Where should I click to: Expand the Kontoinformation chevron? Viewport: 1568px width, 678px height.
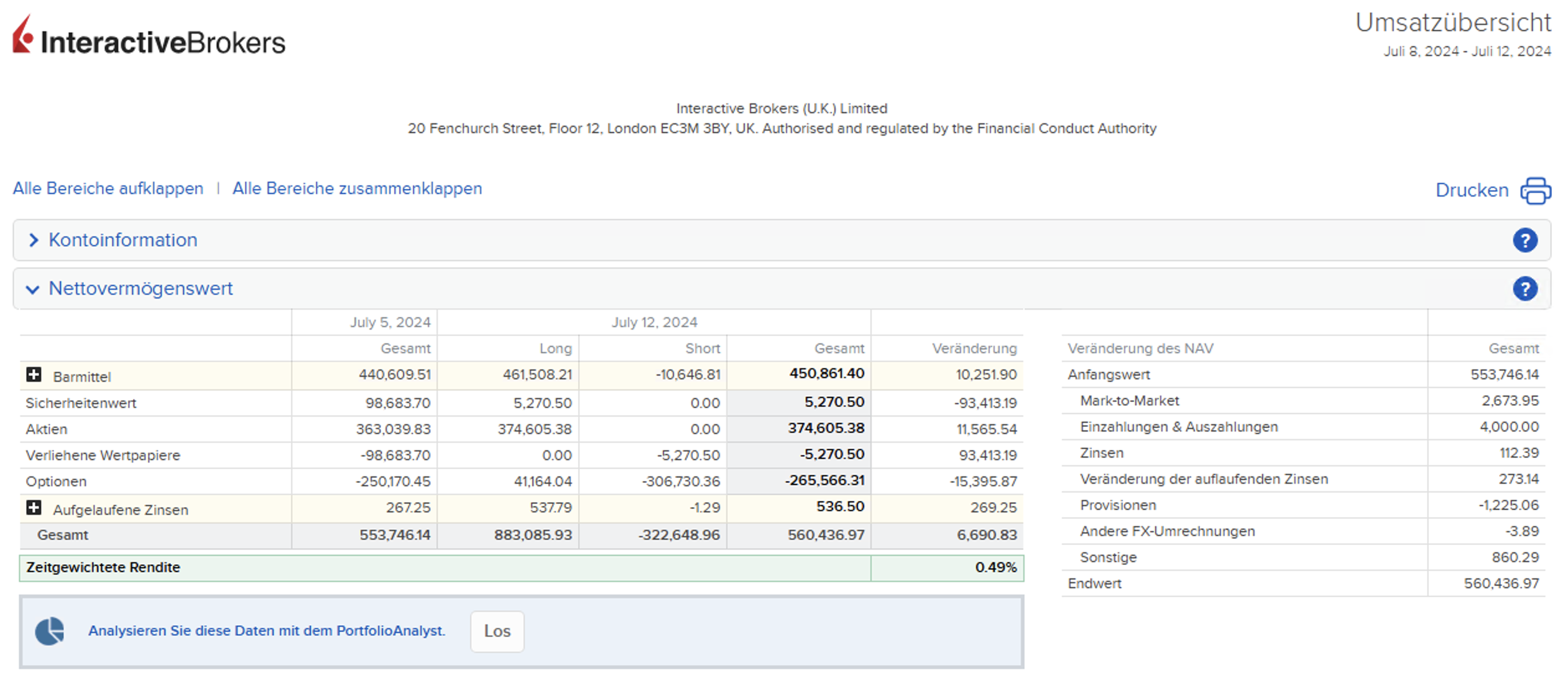click(34, 240)
